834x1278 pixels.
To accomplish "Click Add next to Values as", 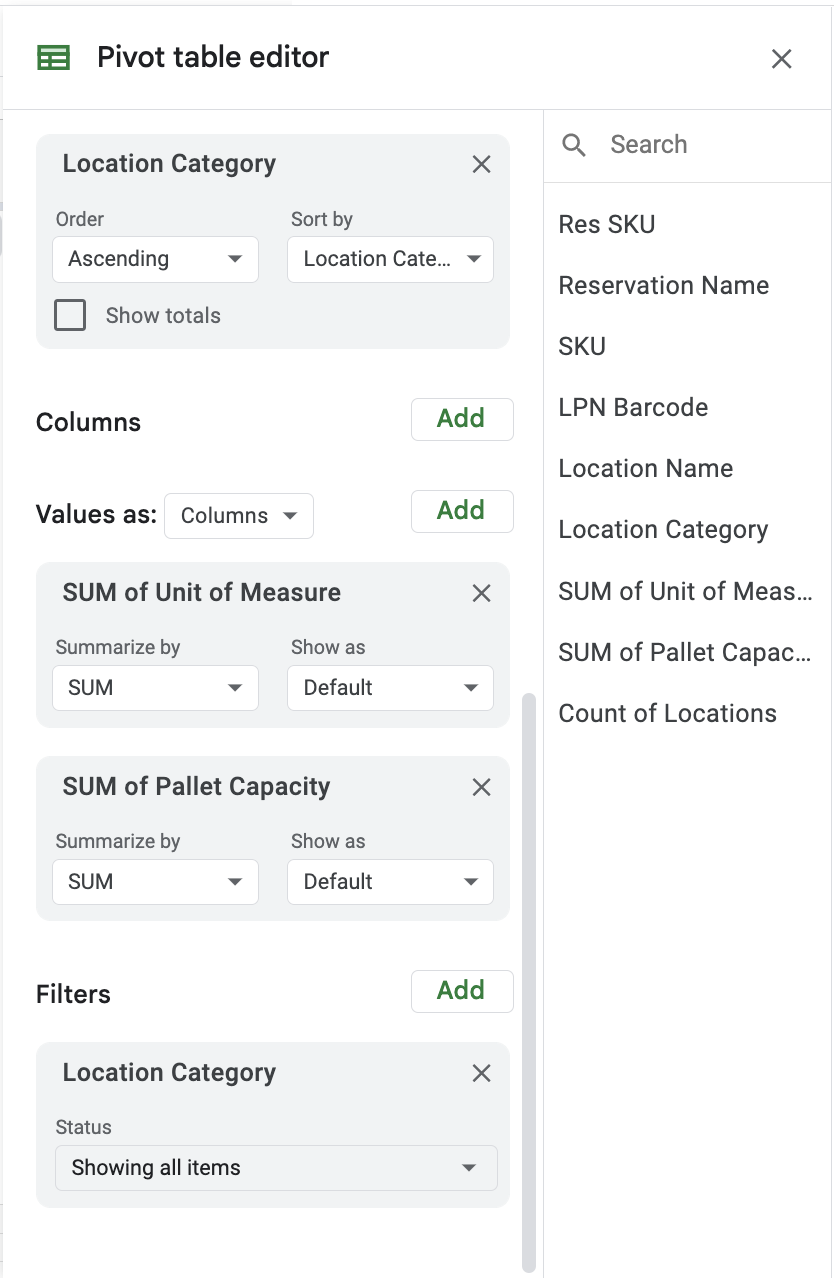I will tap(462, 511).
